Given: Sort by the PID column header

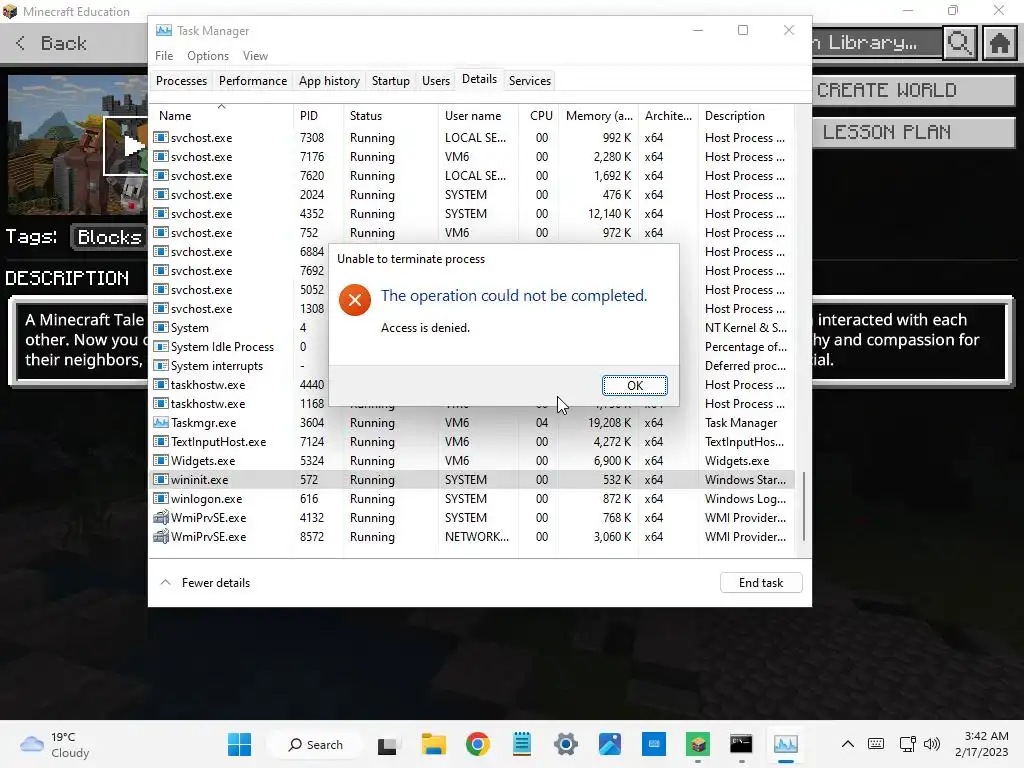Looking at the screenshot, I should [318, 116].
